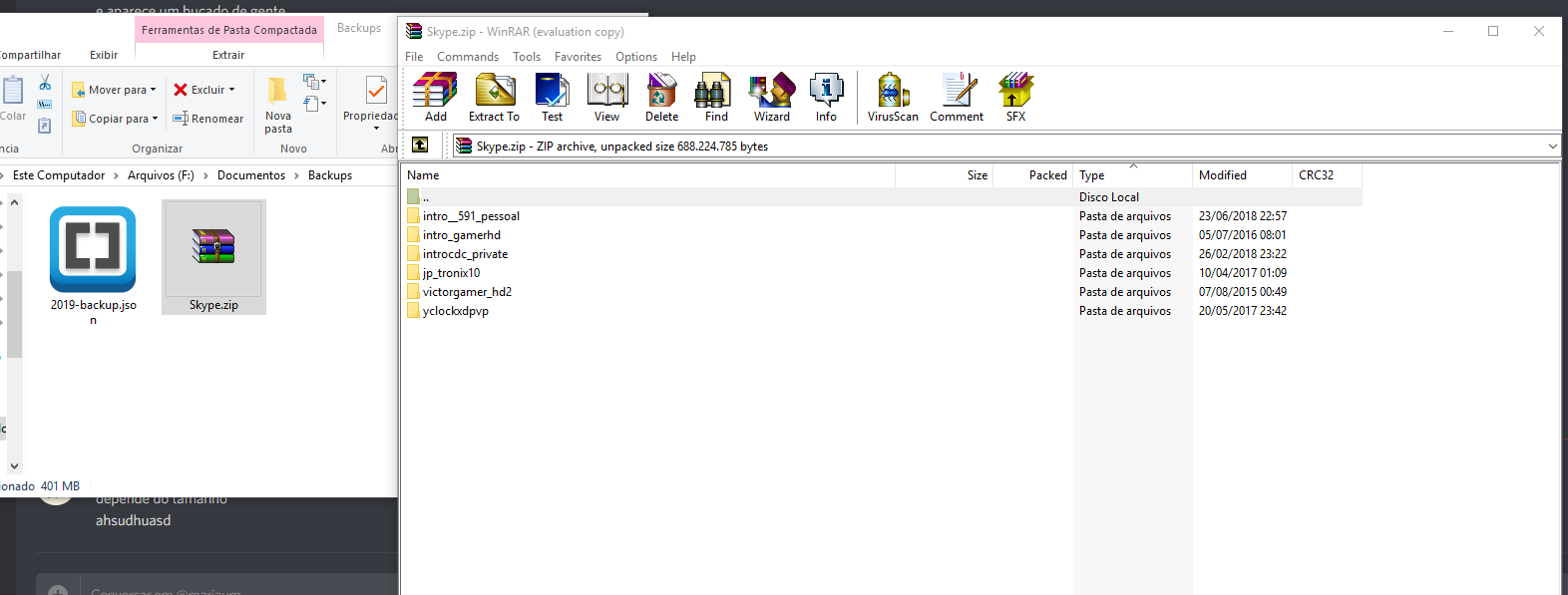Click the Extract To icon in WinRAR
1568x595 pixels.
tap(494, 98)
